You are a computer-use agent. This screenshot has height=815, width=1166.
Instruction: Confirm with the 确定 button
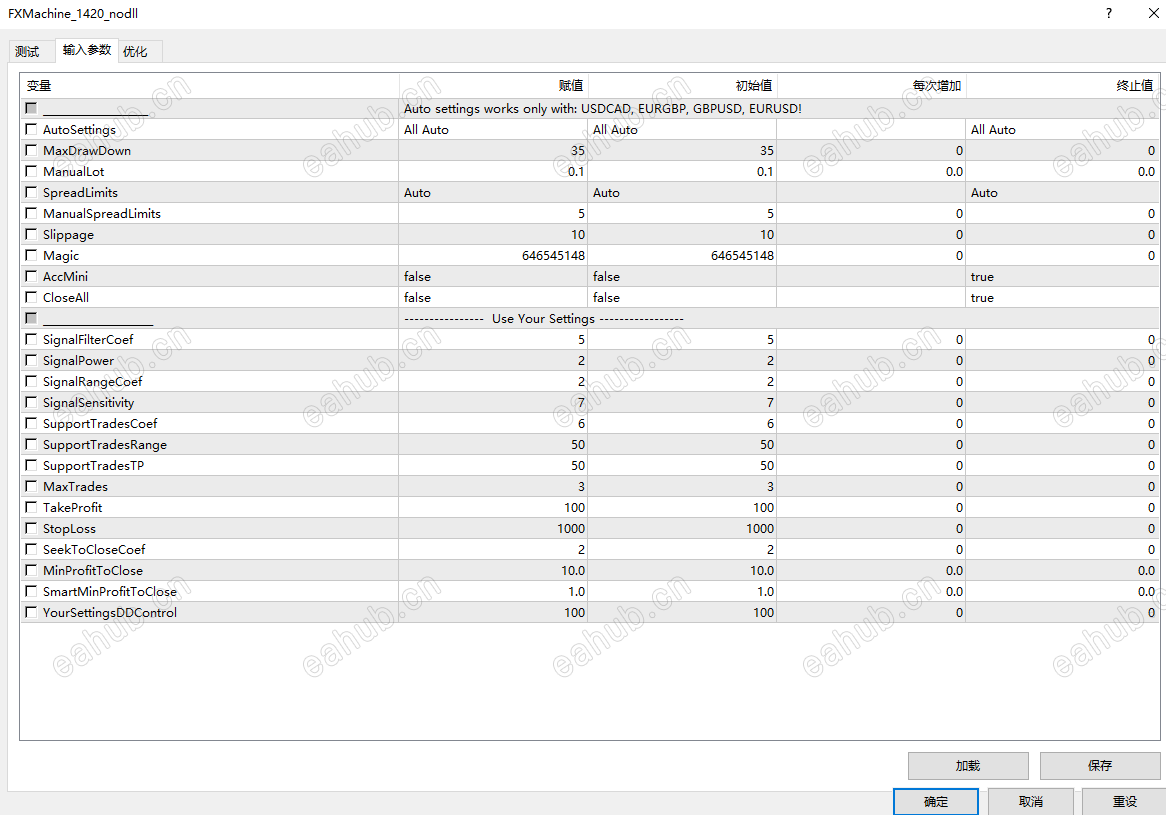click(x=935, y=802)
